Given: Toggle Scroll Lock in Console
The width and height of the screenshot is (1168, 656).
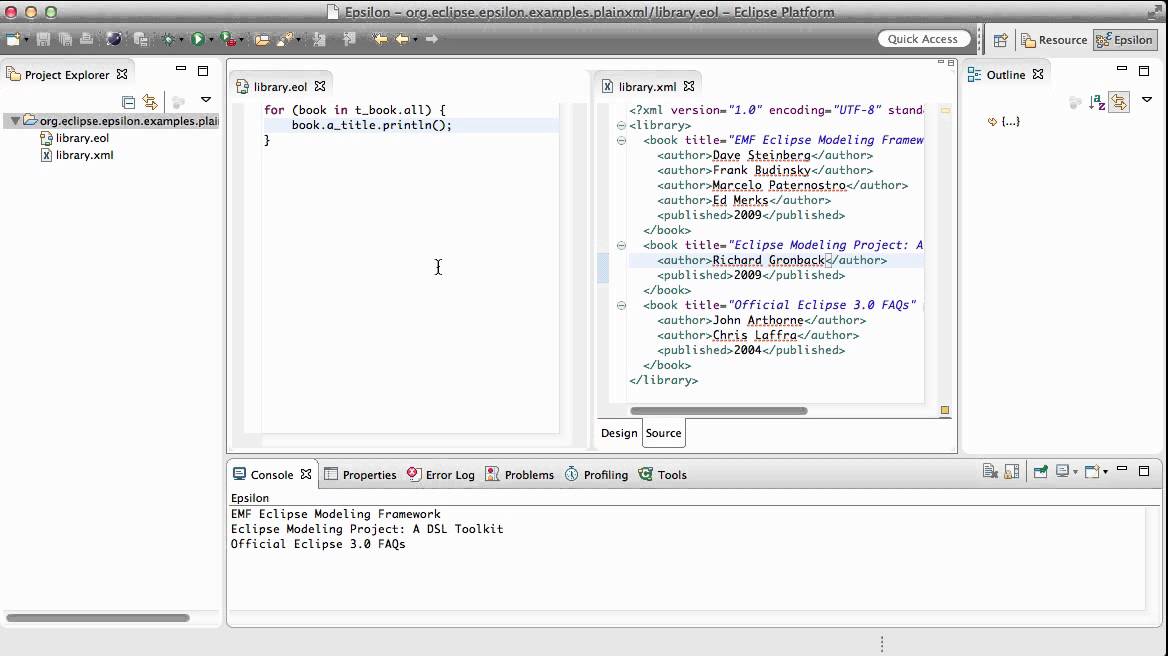Looking at the screenshot, I should 1012,471.
